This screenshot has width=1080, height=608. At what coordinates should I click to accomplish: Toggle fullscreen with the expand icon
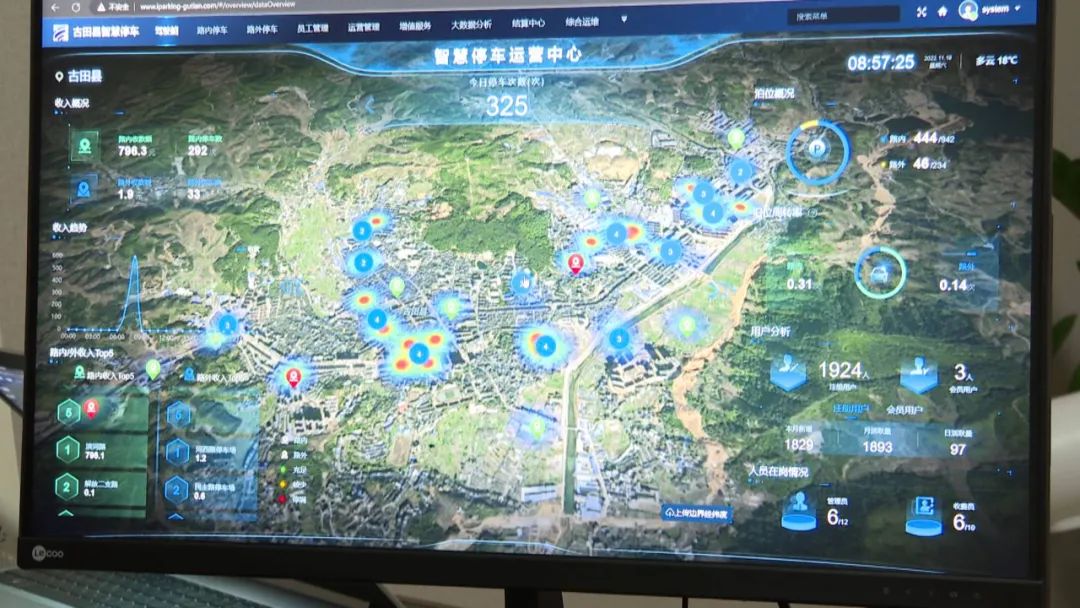click(x=921, y=12)
